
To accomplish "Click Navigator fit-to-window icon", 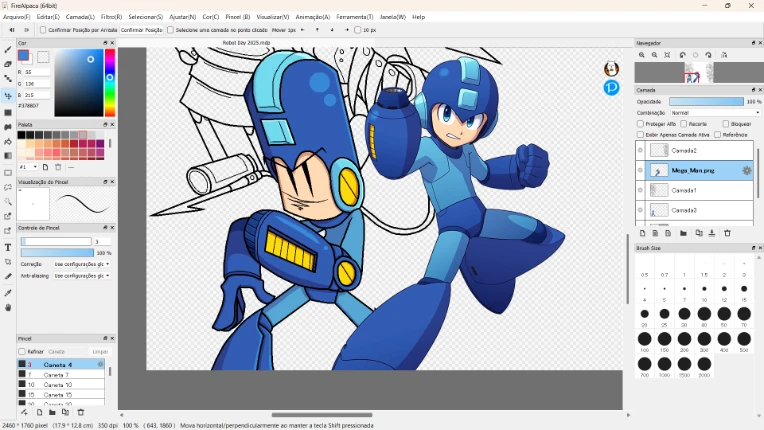I will pos(667,55).
